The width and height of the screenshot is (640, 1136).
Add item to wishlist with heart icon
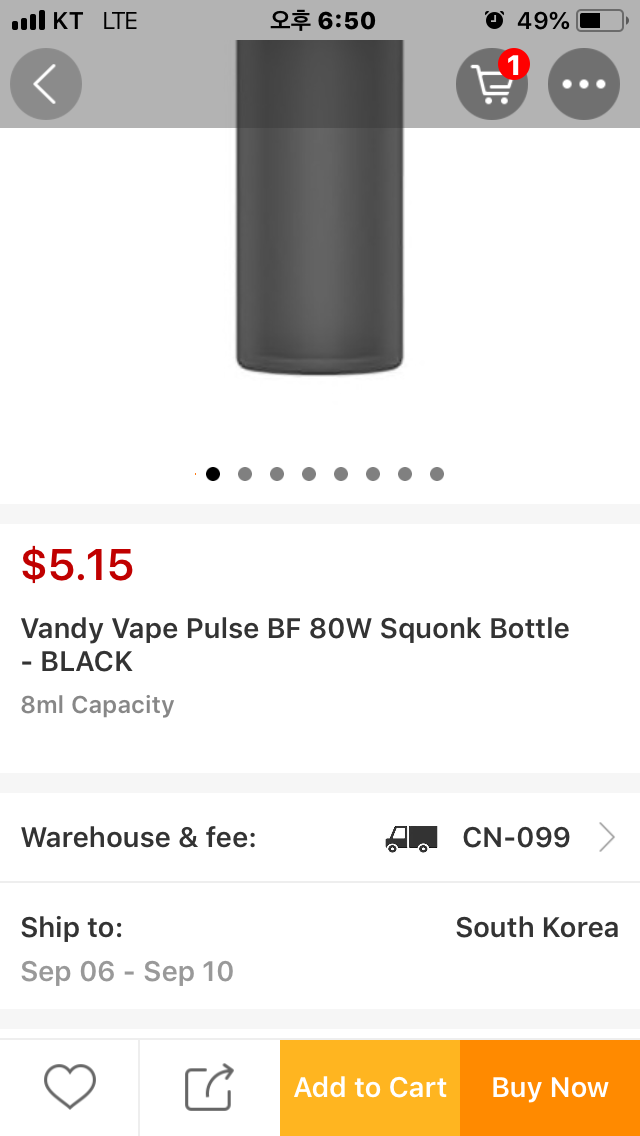pyautogui.click(x=70, y=1087)
